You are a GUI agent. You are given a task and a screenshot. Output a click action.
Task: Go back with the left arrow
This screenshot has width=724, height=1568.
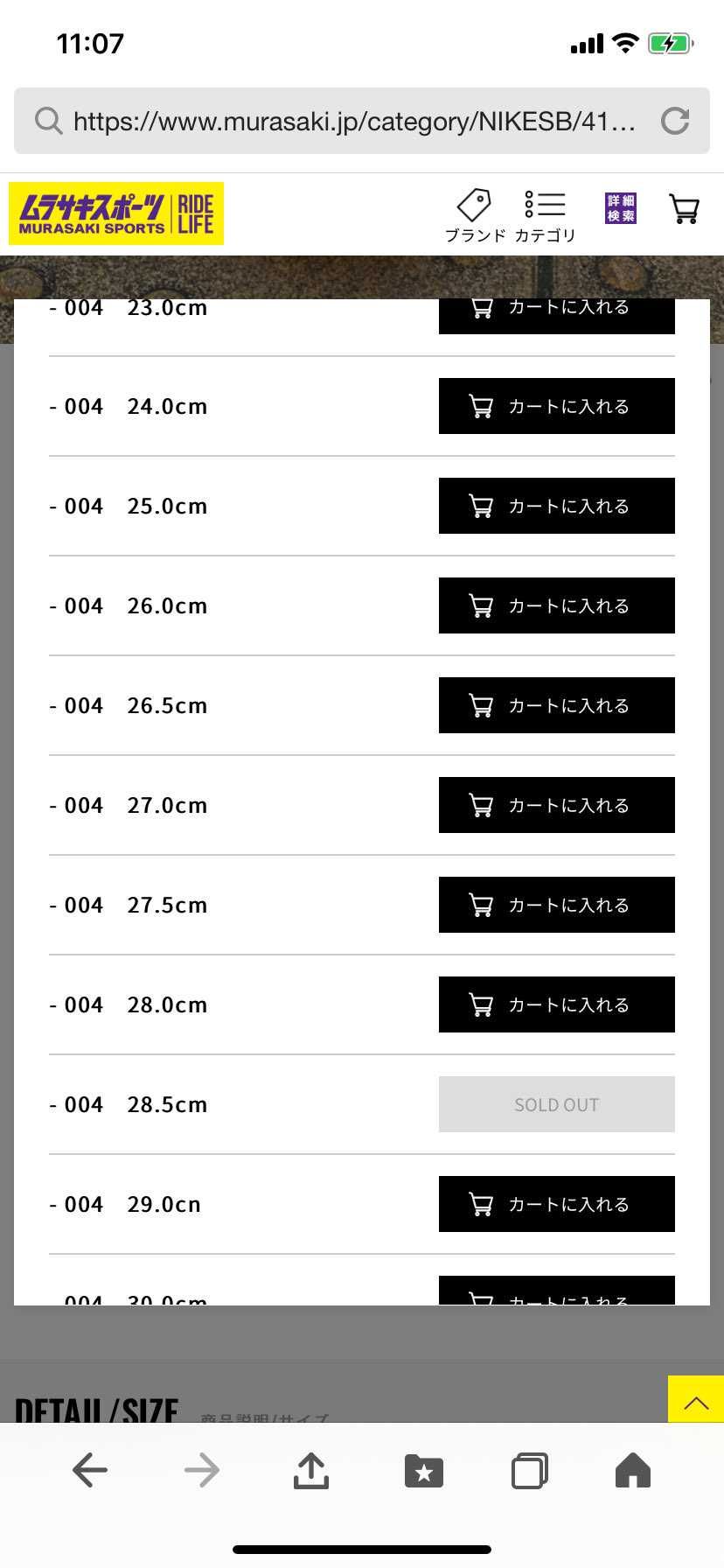90,1470
